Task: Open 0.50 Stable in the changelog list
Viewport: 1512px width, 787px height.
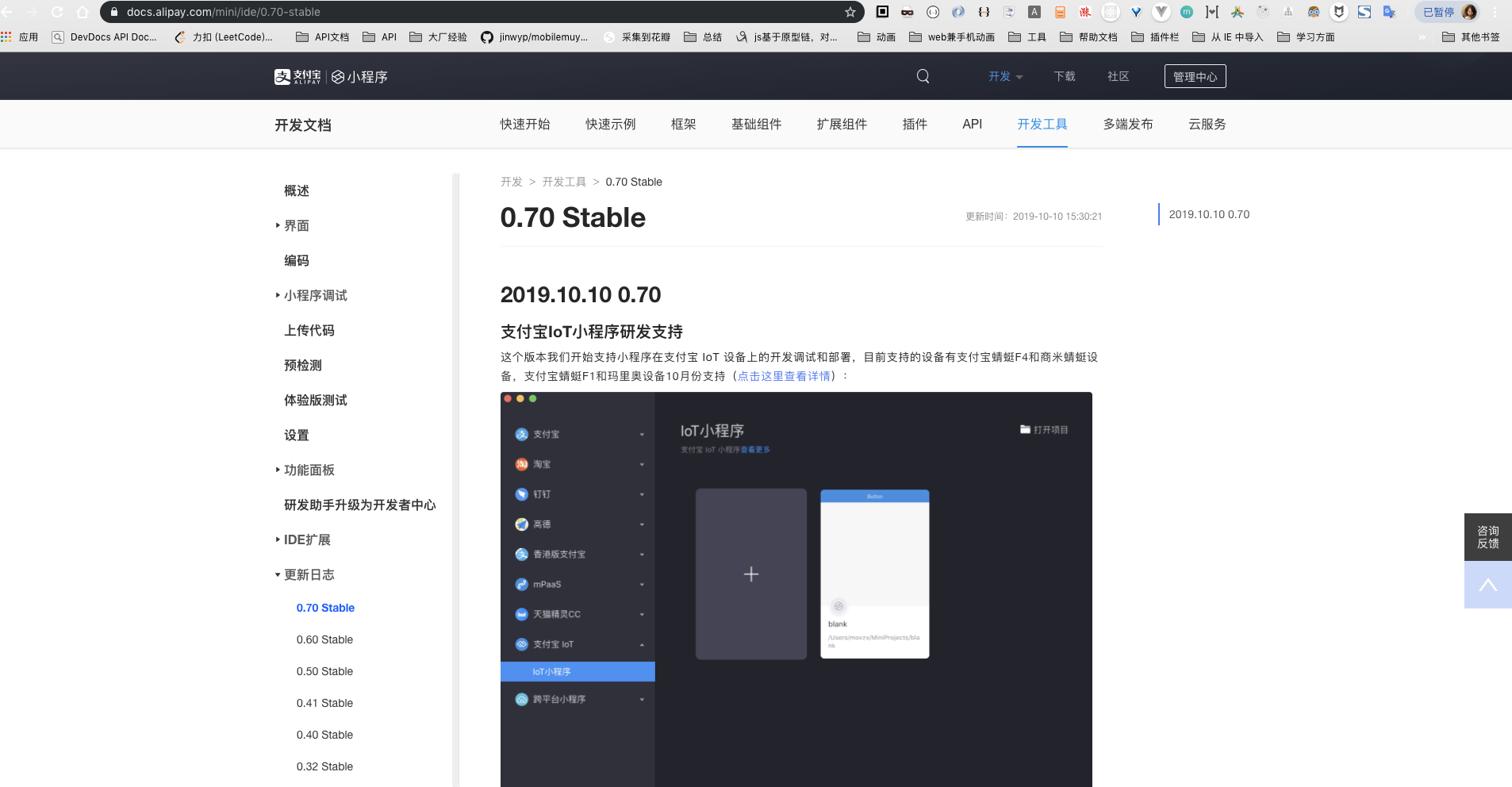Action: 325,671
